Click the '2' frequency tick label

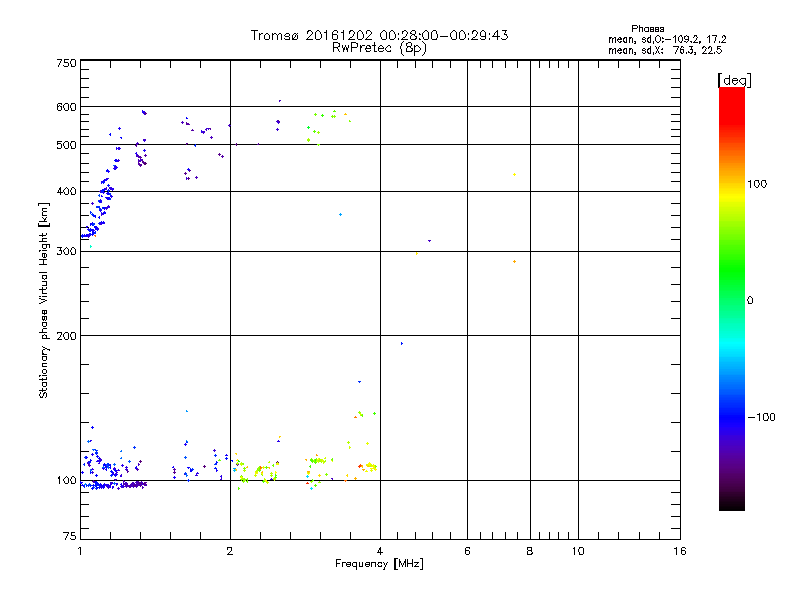230,551
